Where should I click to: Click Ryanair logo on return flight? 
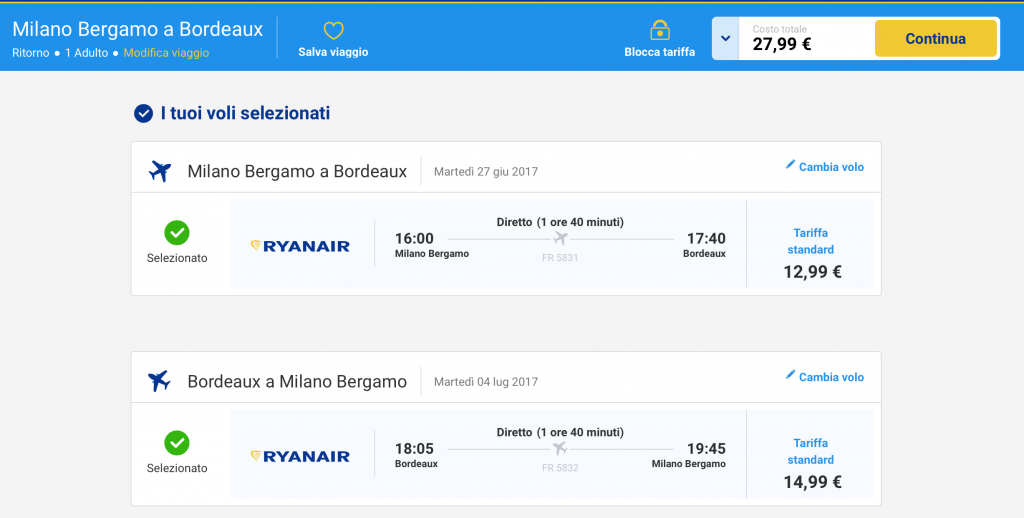pyautogui.click(x=300, y=456)
